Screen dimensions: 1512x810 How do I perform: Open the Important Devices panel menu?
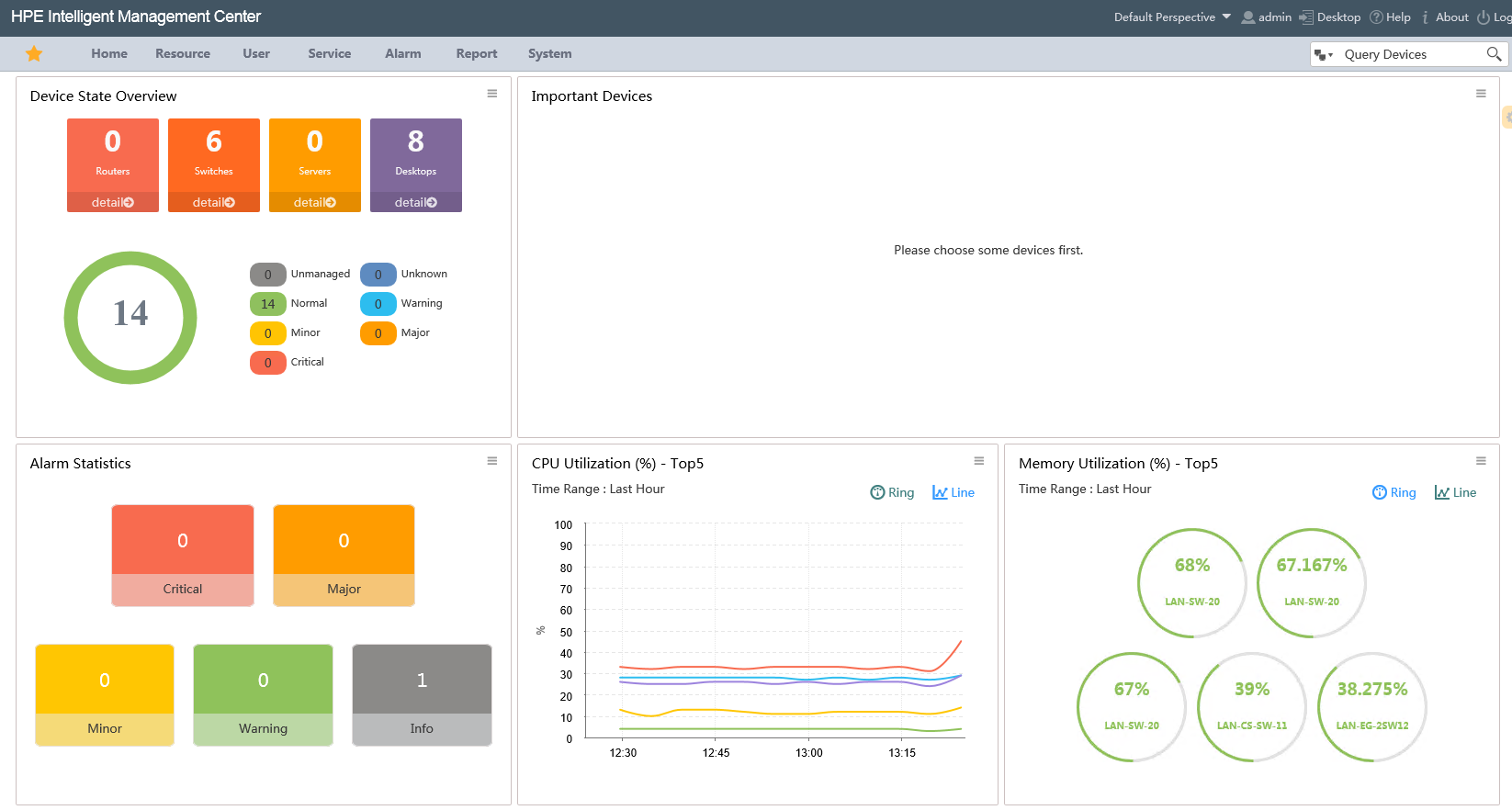1481,94
